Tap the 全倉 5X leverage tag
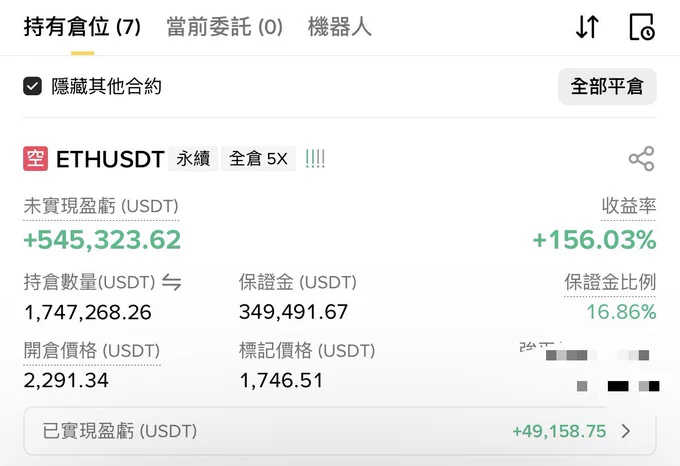Image resolution: width=680 pixels, height=466 pixels. (258, 159)
